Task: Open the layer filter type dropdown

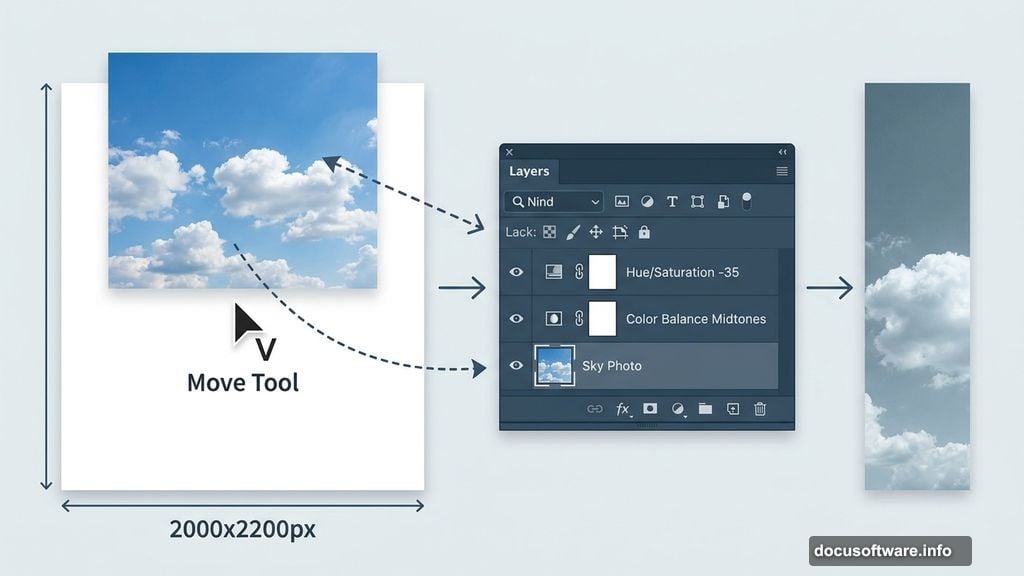Action: pyautogui.click(x=554, y=202)
